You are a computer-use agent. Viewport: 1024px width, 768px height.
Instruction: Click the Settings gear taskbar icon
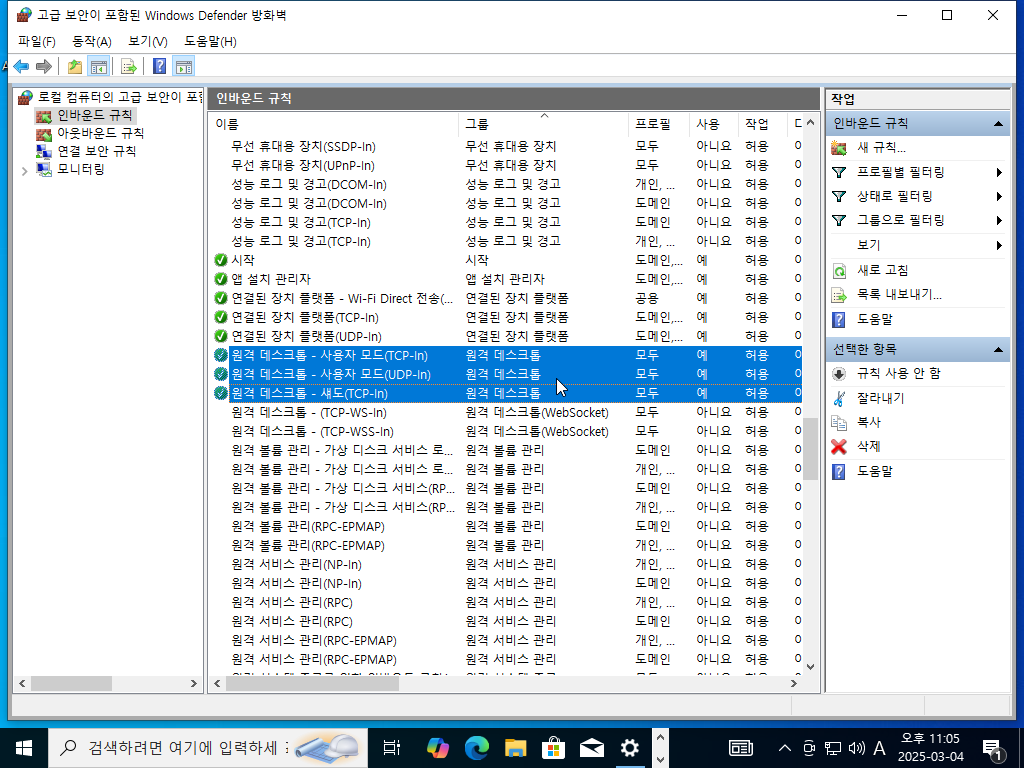click(x=630, y=748)
